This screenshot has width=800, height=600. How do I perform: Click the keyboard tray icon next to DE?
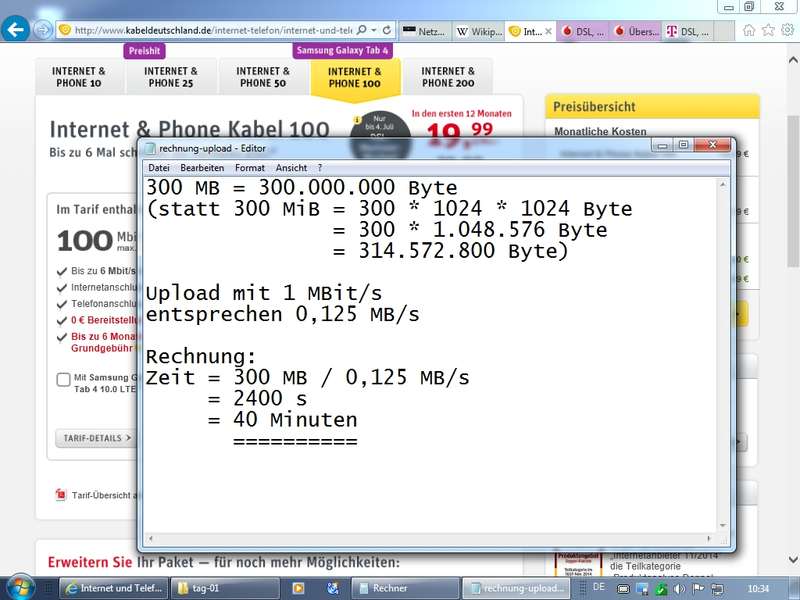point(623,589)
